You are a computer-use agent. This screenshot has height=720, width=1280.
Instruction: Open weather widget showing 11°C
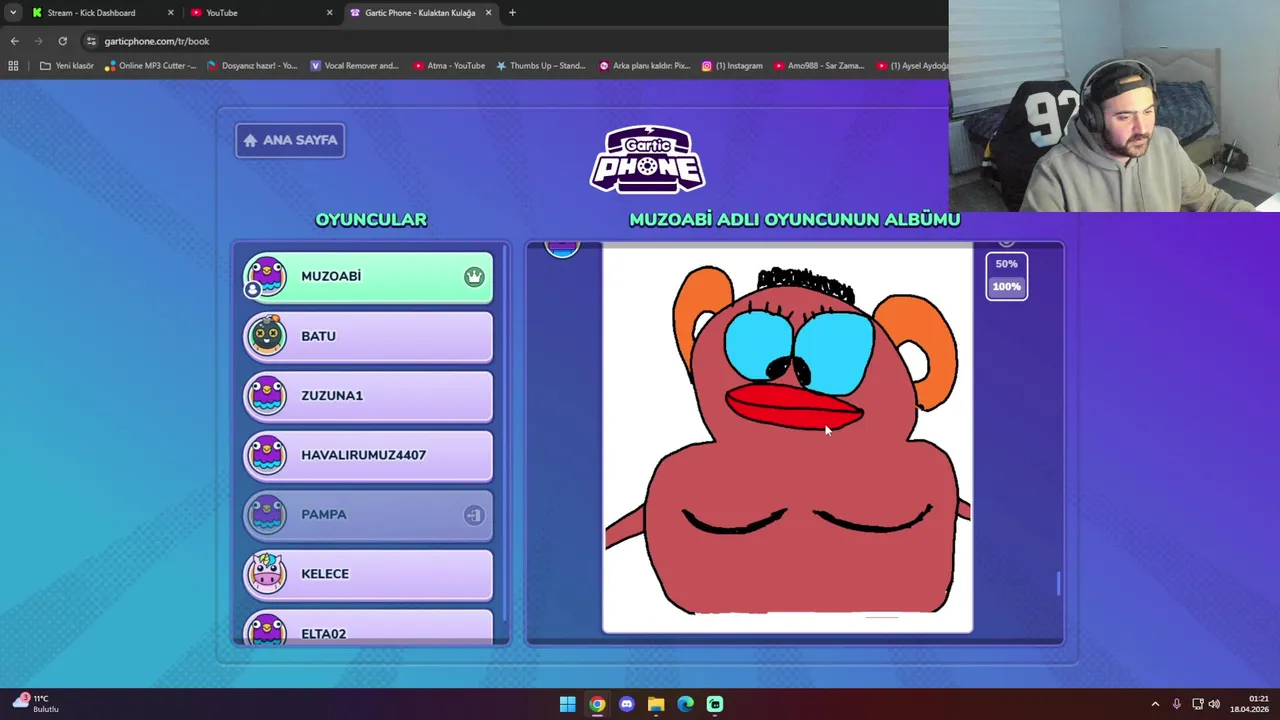[36, 703]
